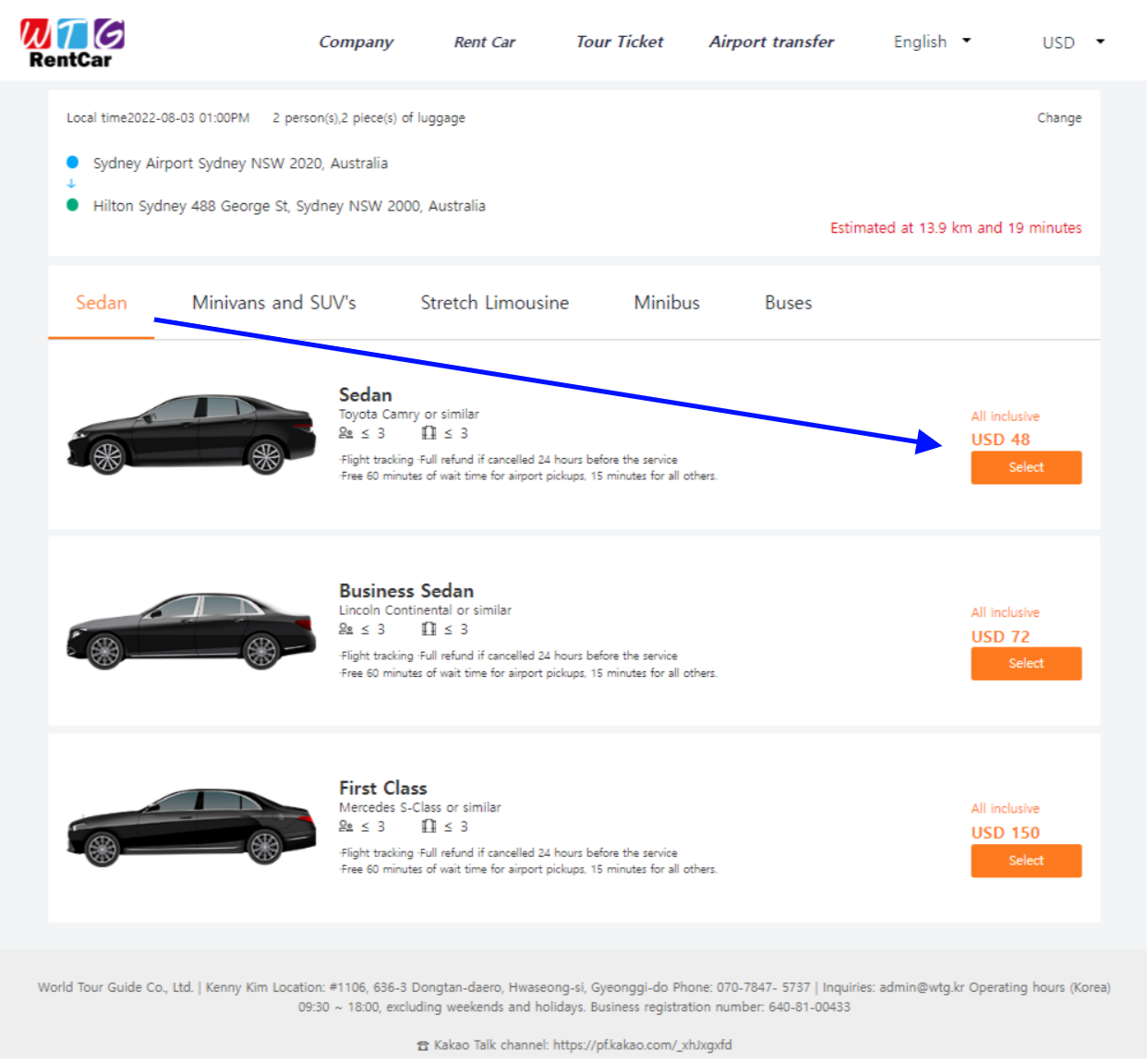The width and height of the screenshot is (1148, 1061).
Task: Expand the English language dropdown
Action: (932, 42)
